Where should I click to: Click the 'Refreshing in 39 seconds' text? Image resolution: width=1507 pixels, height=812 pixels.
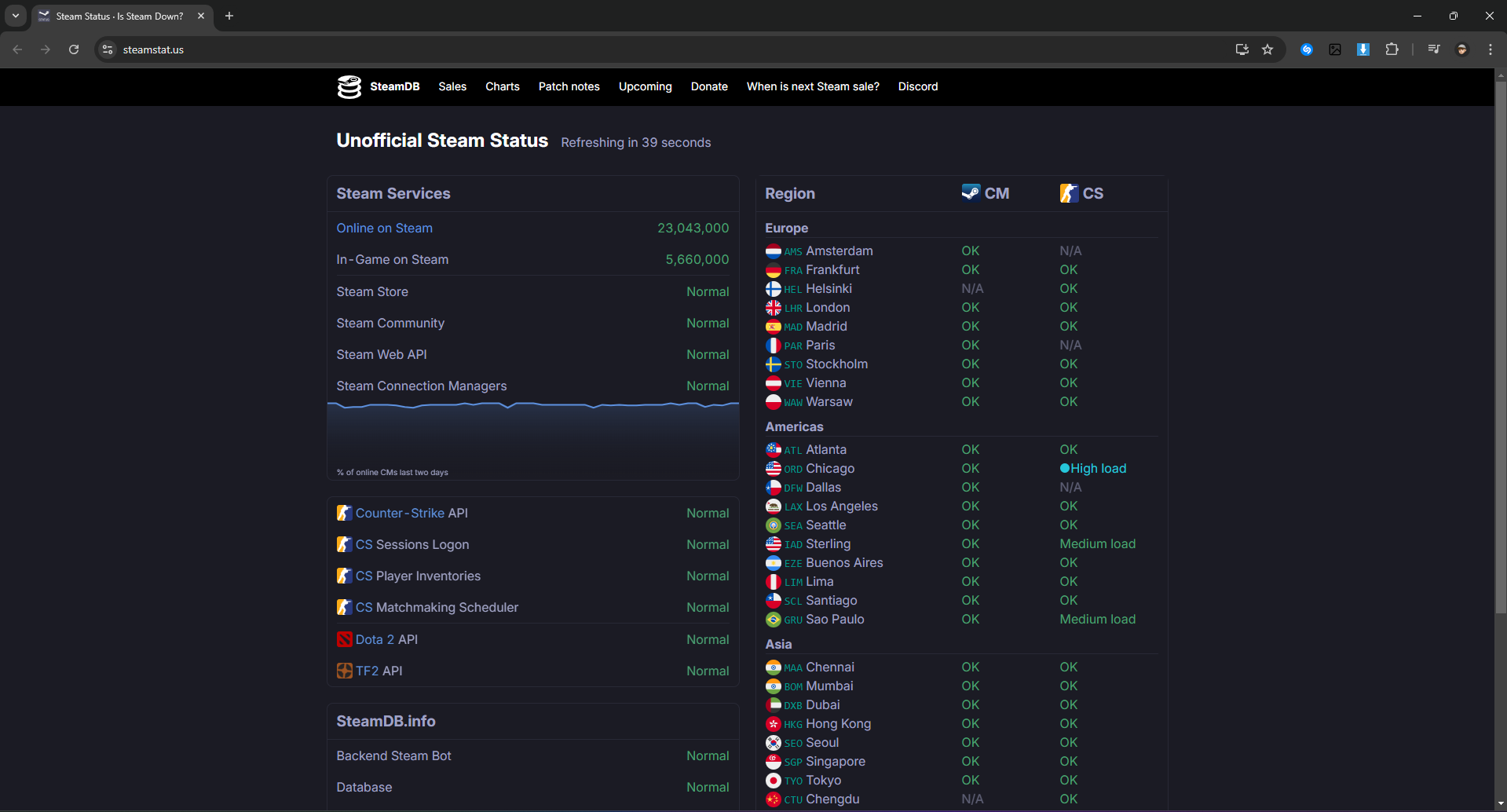(x=636, y=142)
